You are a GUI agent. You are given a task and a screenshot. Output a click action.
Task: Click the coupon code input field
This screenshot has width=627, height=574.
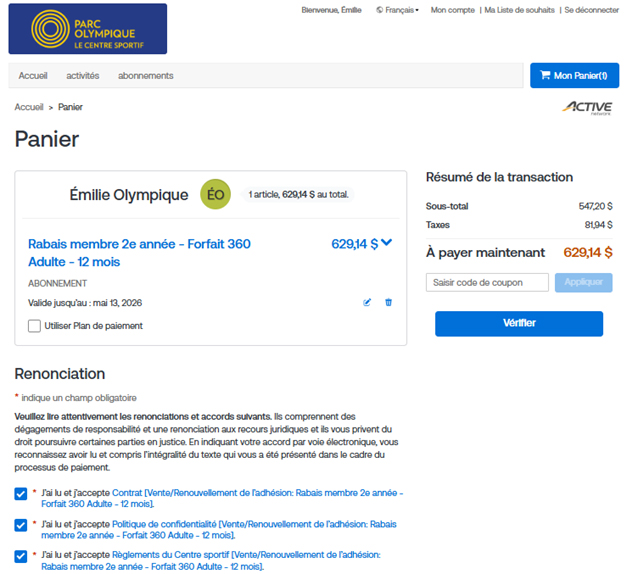tap(487, 283)
